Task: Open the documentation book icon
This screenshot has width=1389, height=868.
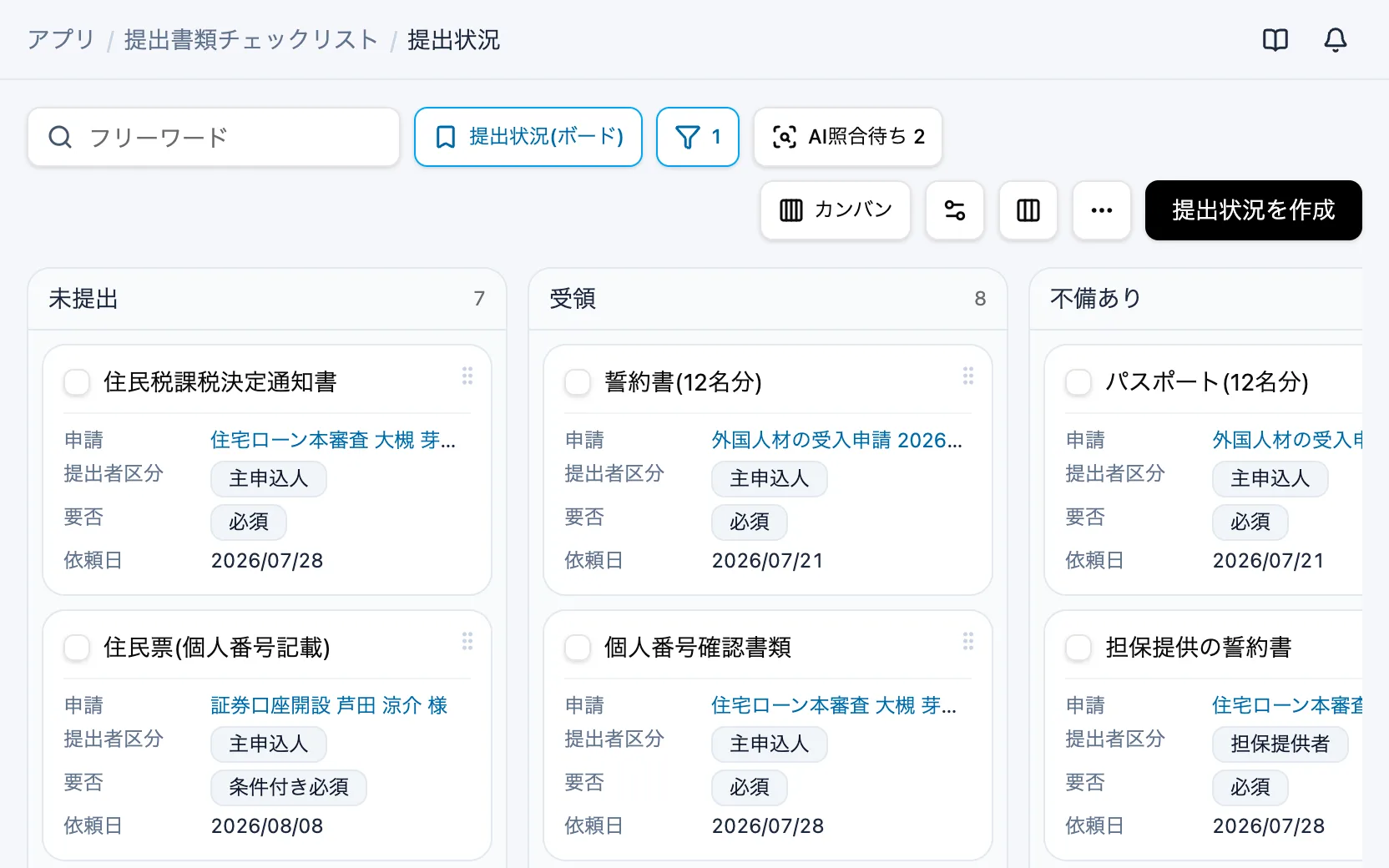Action: tap(1275, 40)
